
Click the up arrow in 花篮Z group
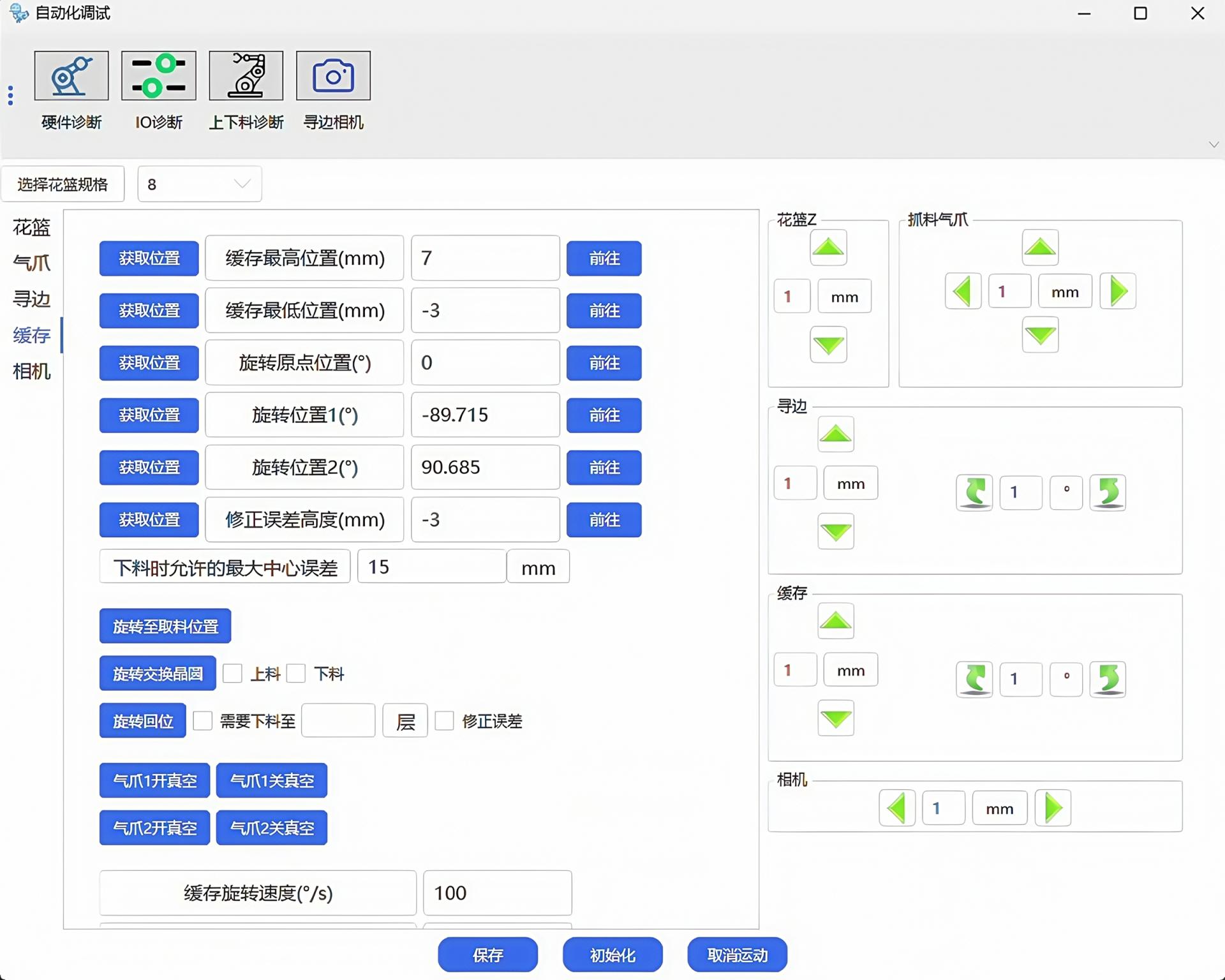828,248
